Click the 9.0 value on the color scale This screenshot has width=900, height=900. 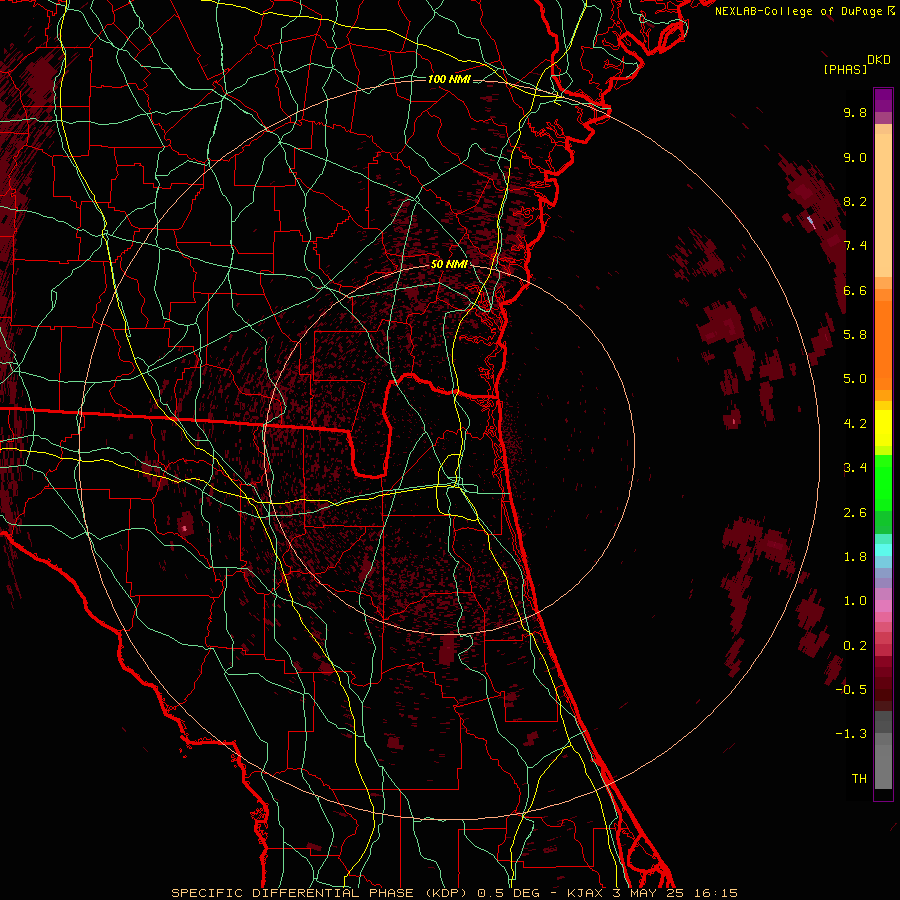click(855, 157)
